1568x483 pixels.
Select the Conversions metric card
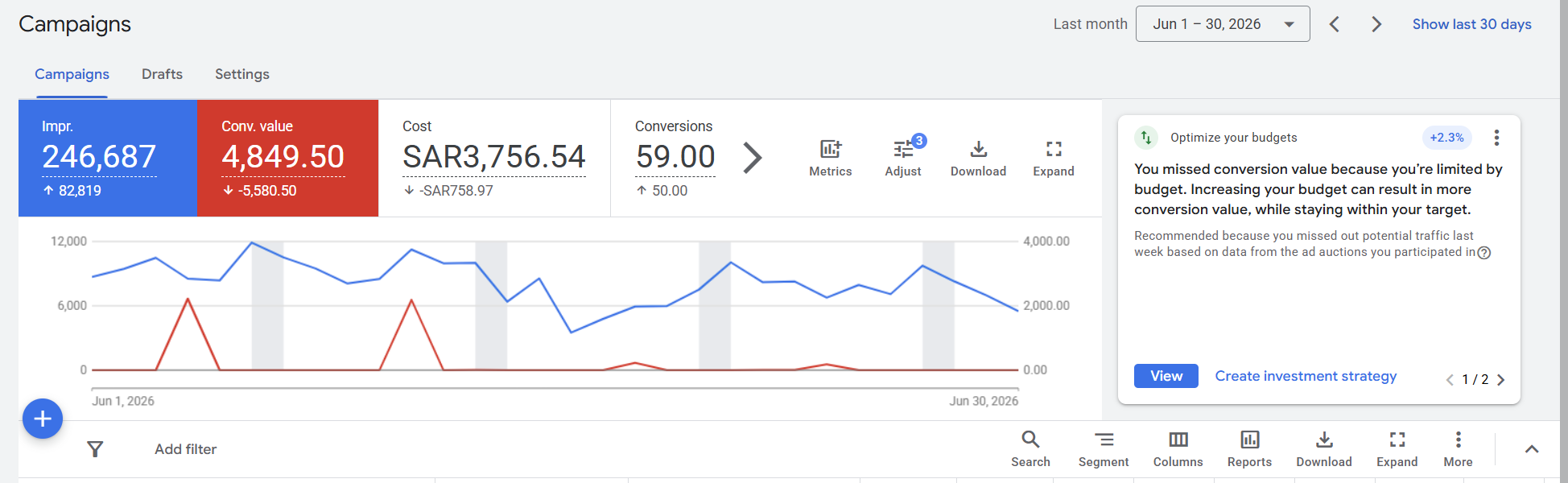(x=675, y=158)
